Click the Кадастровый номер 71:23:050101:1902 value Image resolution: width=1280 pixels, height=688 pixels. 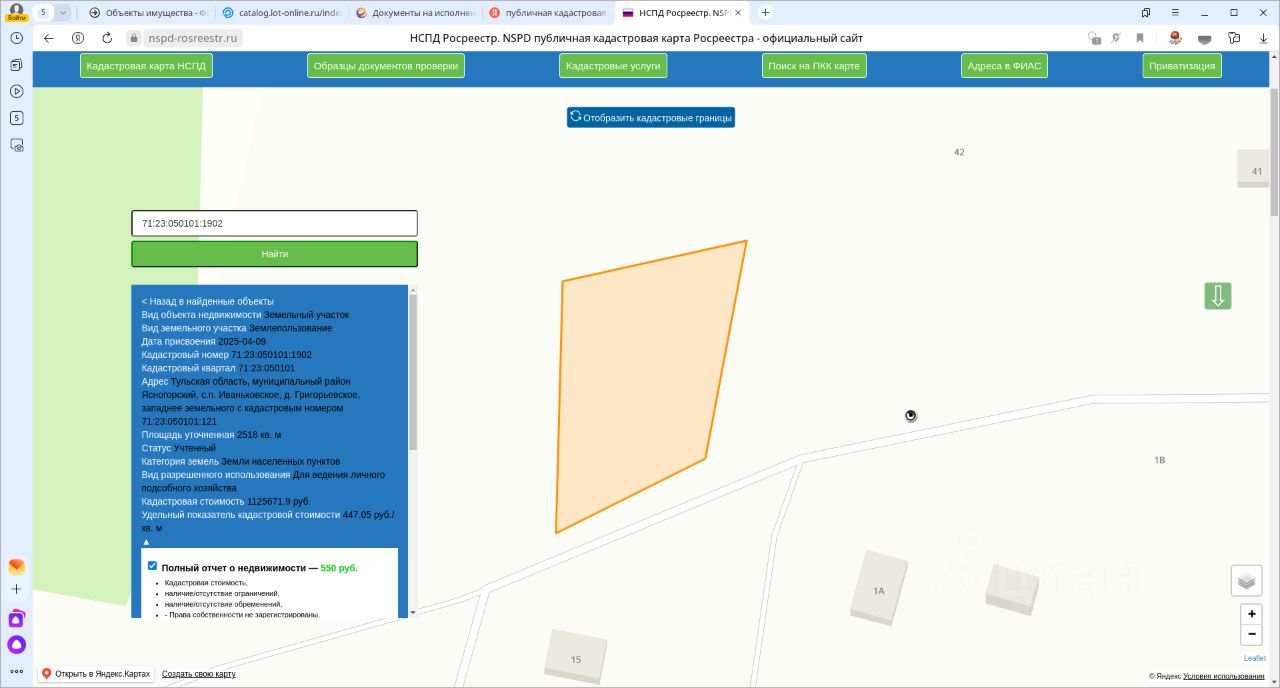(x=271, y=354)
